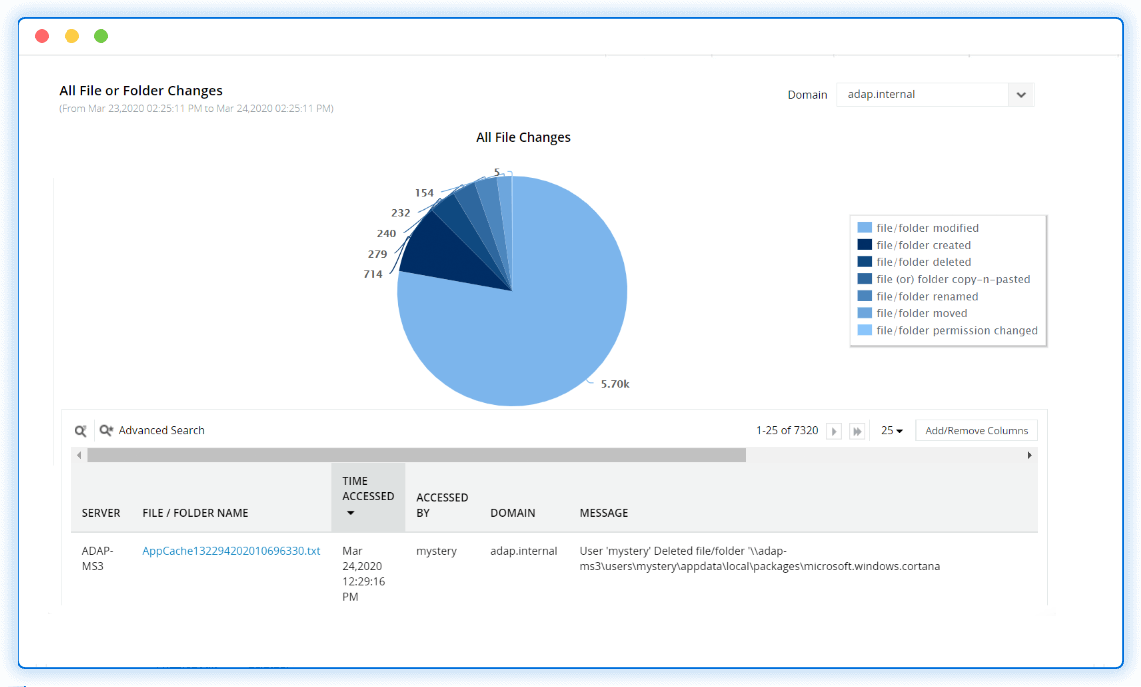The image size is (1141, 687).
Task: Click the Add/Remove Columns button
Action: (976, 430)
